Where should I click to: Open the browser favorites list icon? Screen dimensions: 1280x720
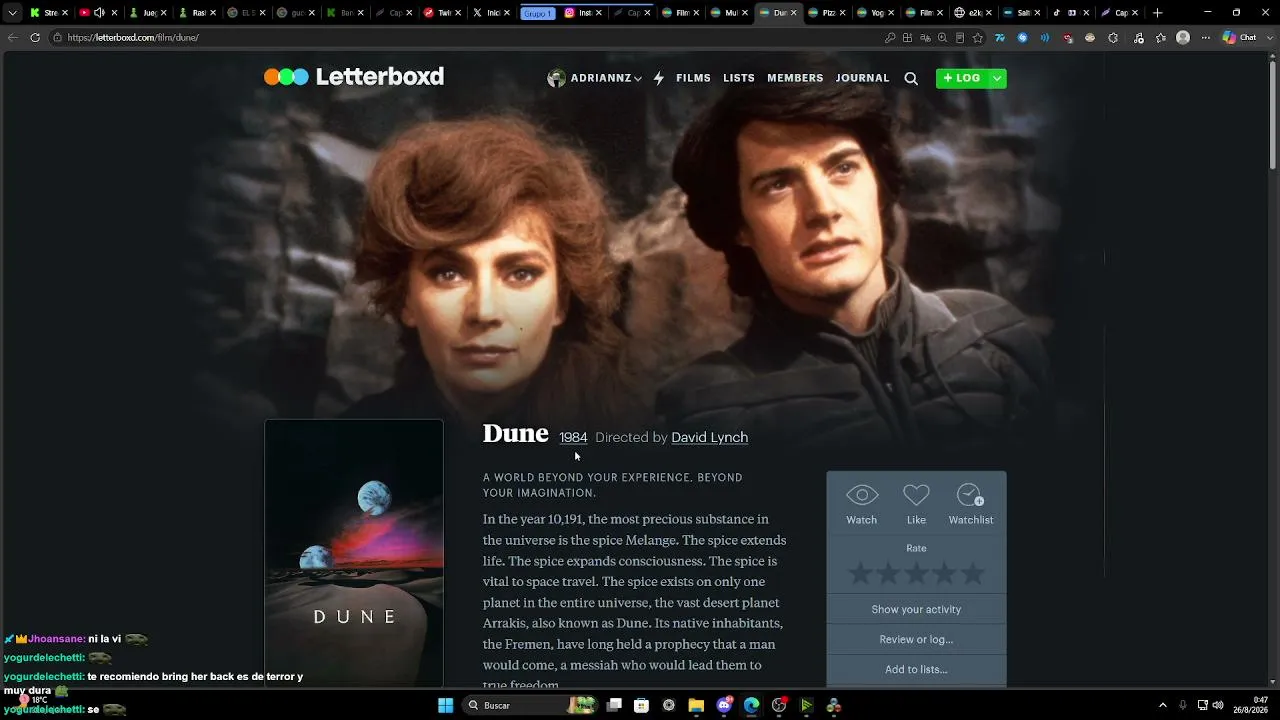(x=1161, y=38)
